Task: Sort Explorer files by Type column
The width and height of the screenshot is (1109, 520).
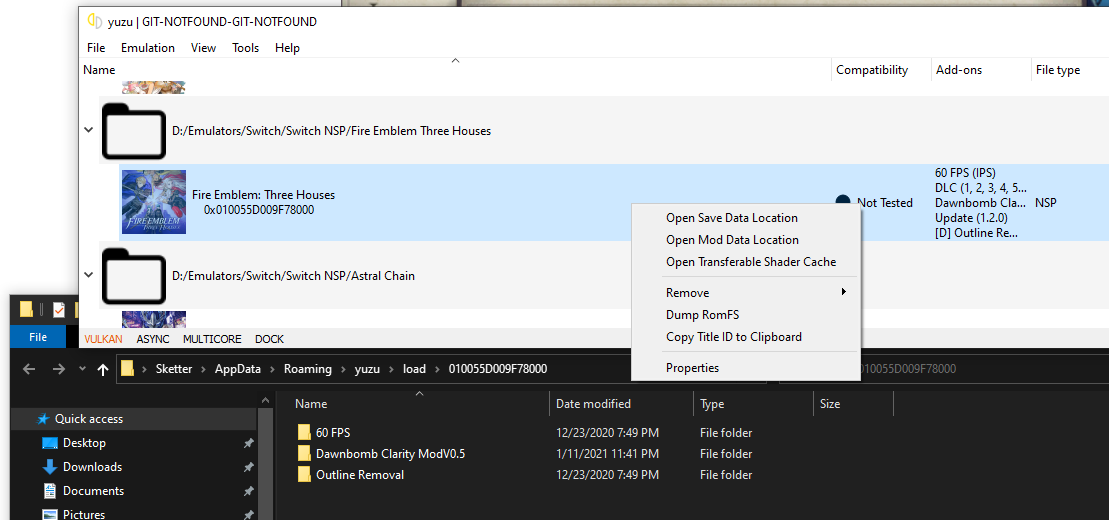Action: pyautogui.click(x=712, y=404)
